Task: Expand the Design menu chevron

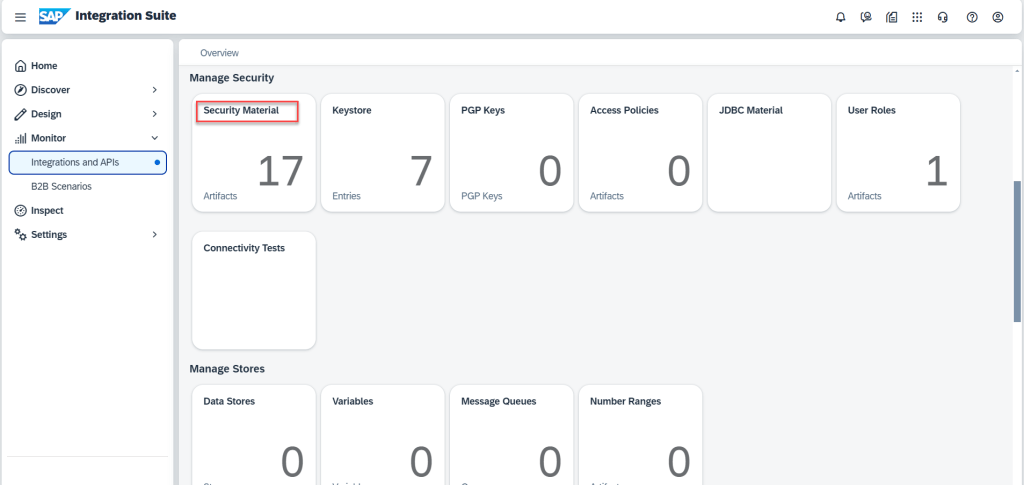Action: click(154, 114)
